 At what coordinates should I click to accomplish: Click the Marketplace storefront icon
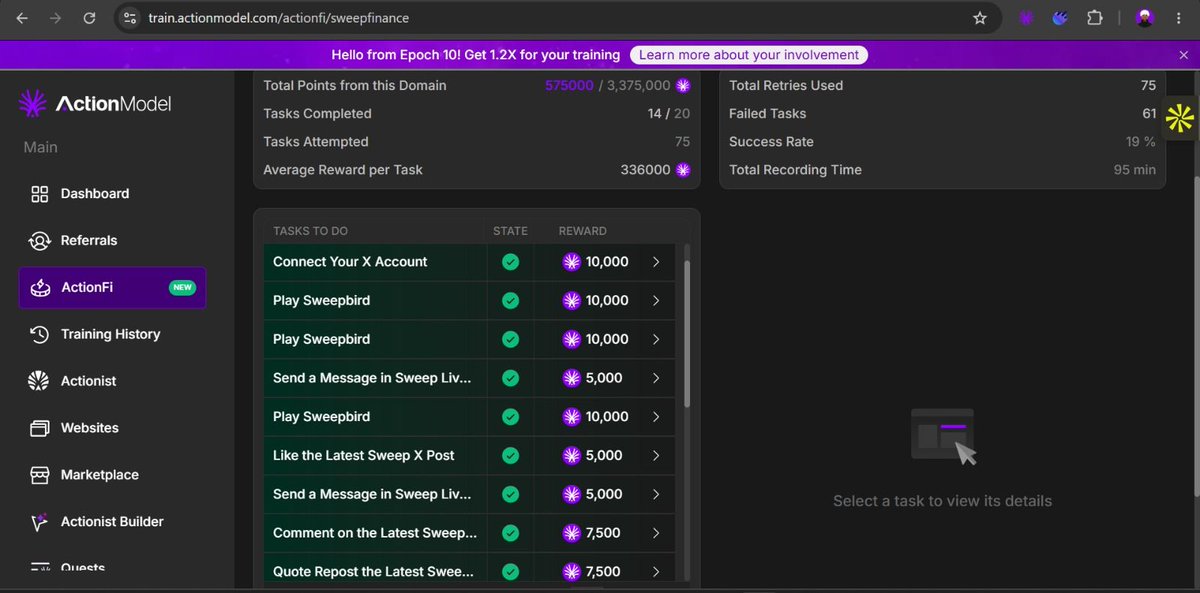[x=39, y=475]
